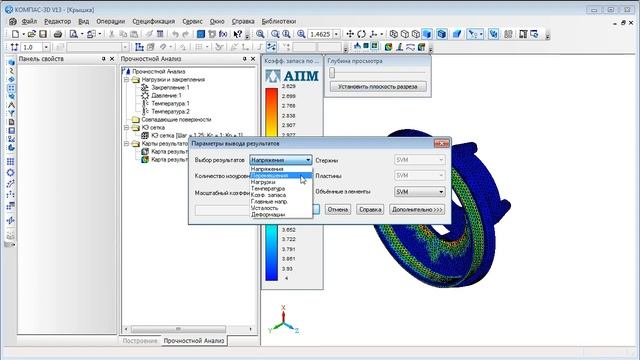Click 'Установить плоскость разреза' button
The height and width of the screenshot is (360, 640).
[378, 87]
